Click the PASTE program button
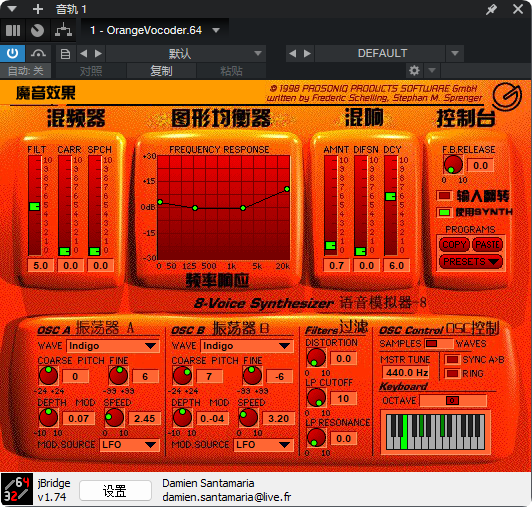This screenshot has width=532, height=507. (487, 245)
